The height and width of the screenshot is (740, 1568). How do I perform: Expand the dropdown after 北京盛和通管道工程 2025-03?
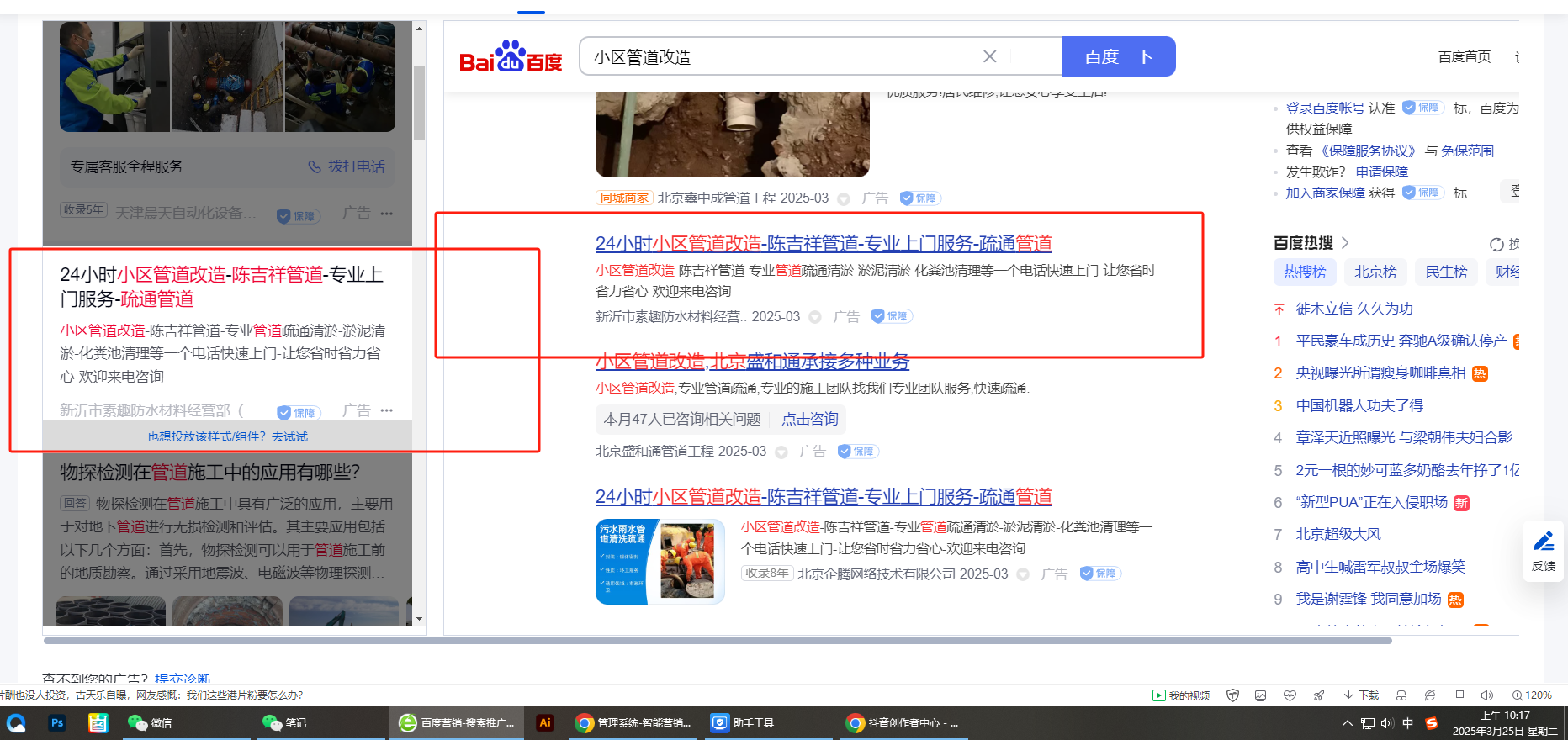click(781, 452)
